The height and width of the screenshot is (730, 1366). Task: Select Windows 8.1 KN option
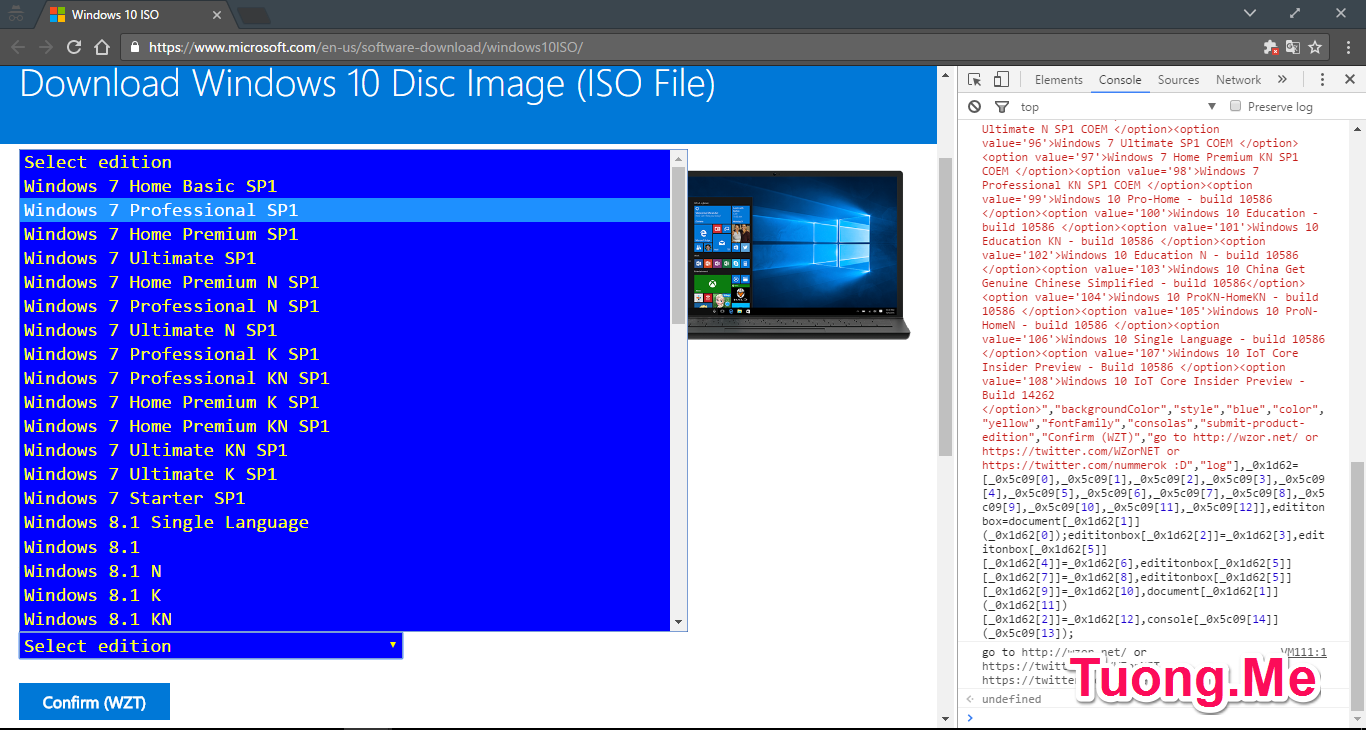[345, 619]
